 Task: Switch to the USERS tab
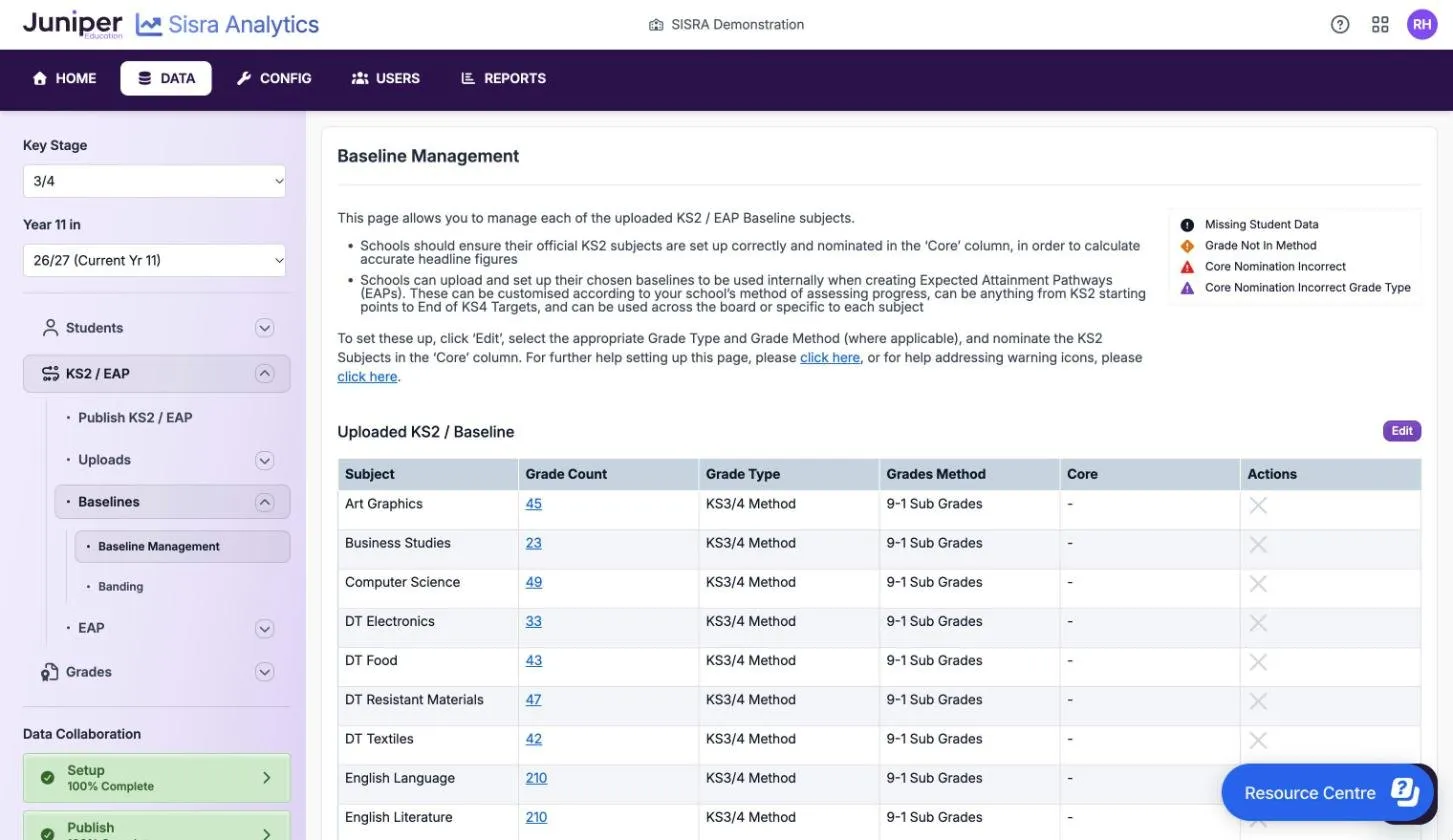click(386, 78)
